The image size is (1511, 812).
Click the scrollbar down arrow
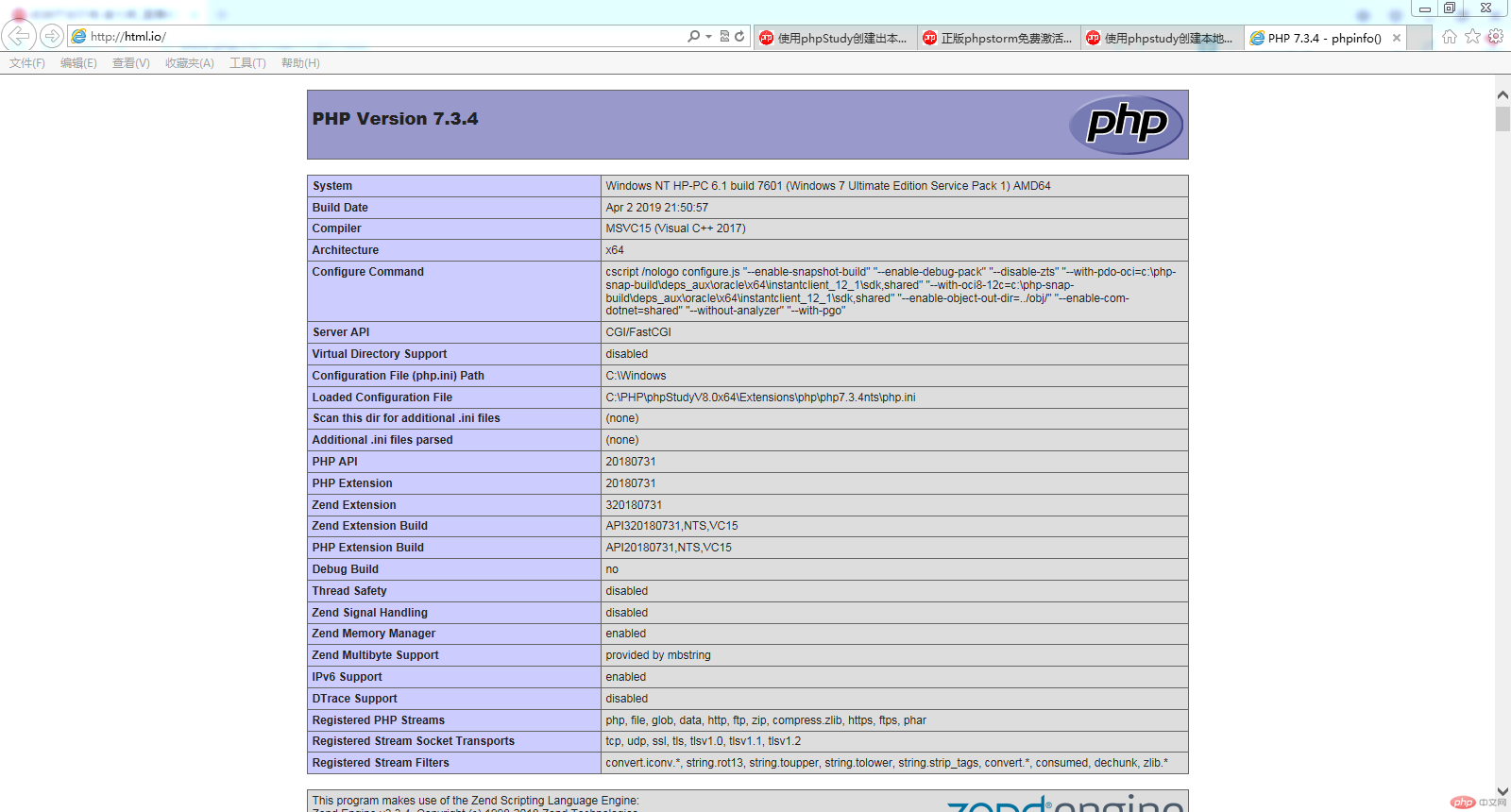[1503, 791]
